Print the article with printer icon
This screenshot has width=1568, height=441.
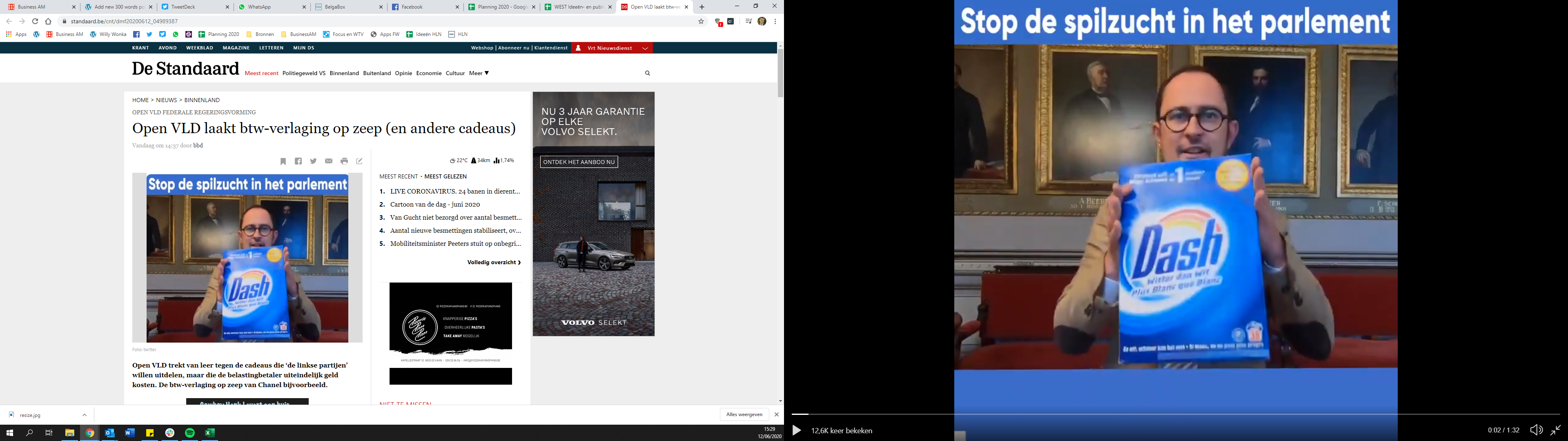click(344, 161)
